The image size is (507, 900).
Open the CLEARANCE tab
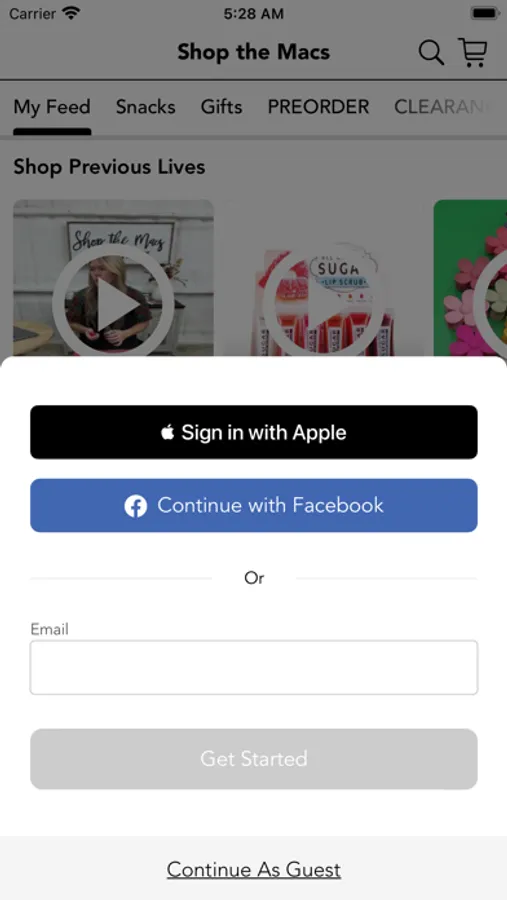click(x=442, y=107)
